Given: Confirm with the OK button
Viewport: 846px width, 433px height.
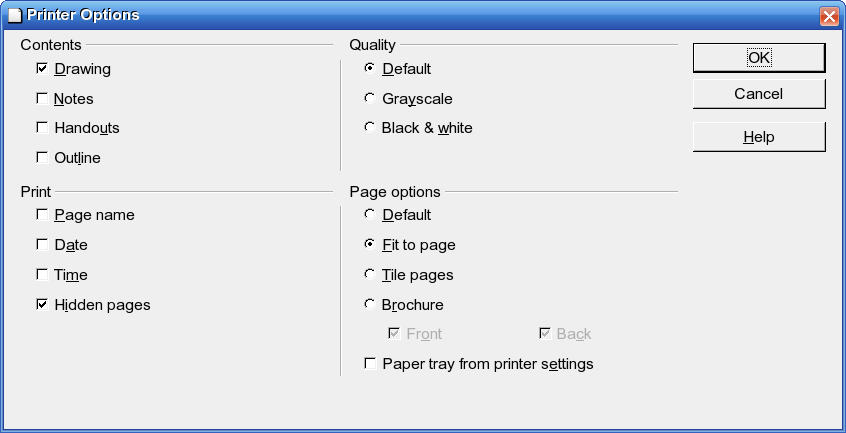Looking at the screenshot, I should click(x=759, y=58).
